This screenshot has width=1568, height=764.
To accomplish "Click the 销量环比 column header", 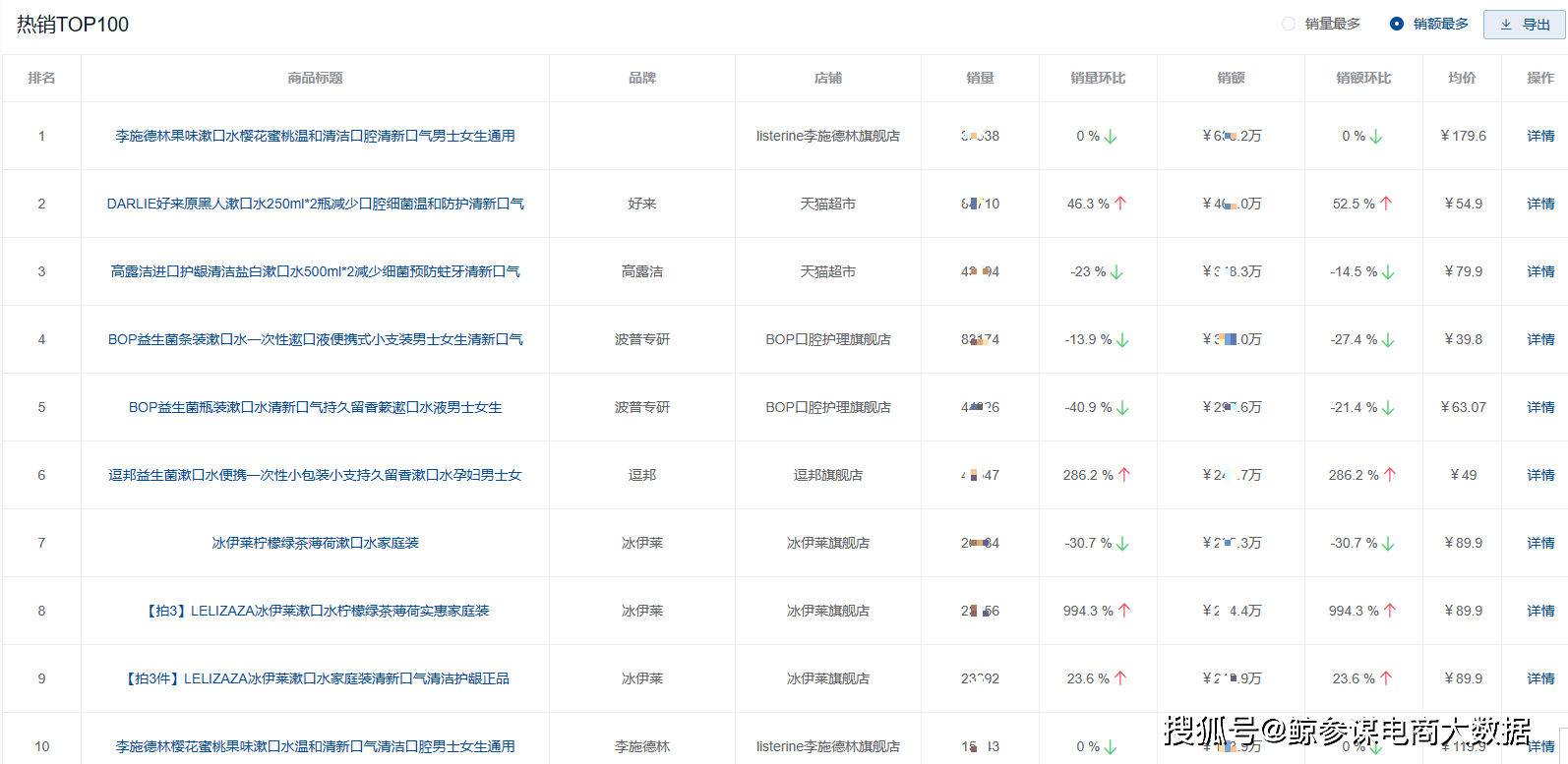I will (1098, 78).
